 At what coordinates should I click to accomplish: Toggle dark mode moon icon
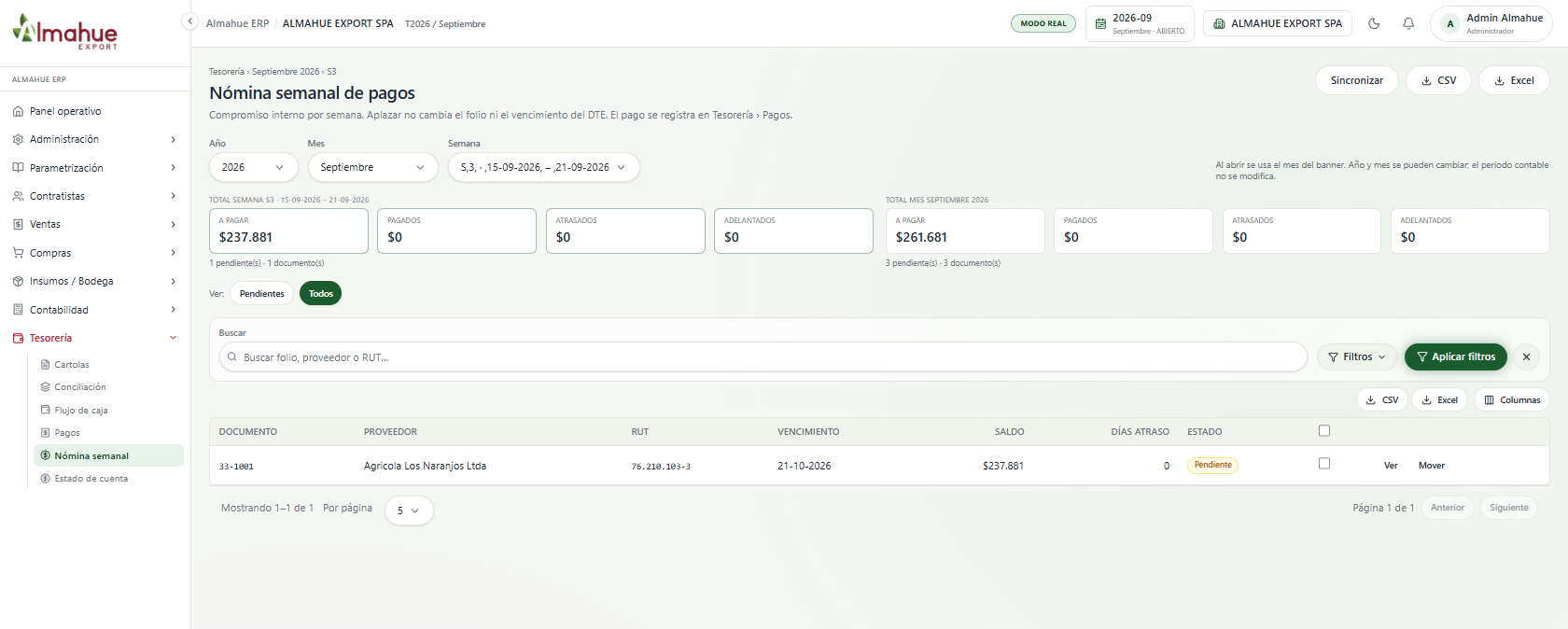click(1374, 23)
